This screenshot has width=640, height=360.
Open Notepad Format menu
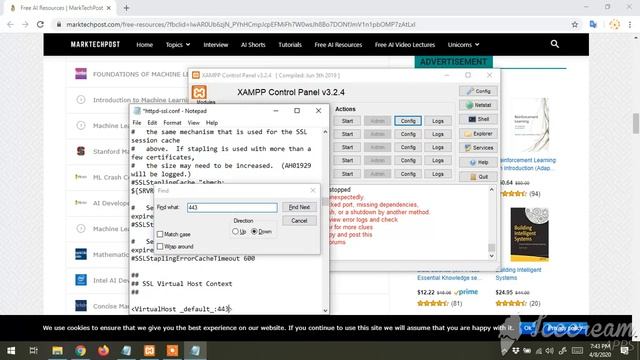pos(172,122)
